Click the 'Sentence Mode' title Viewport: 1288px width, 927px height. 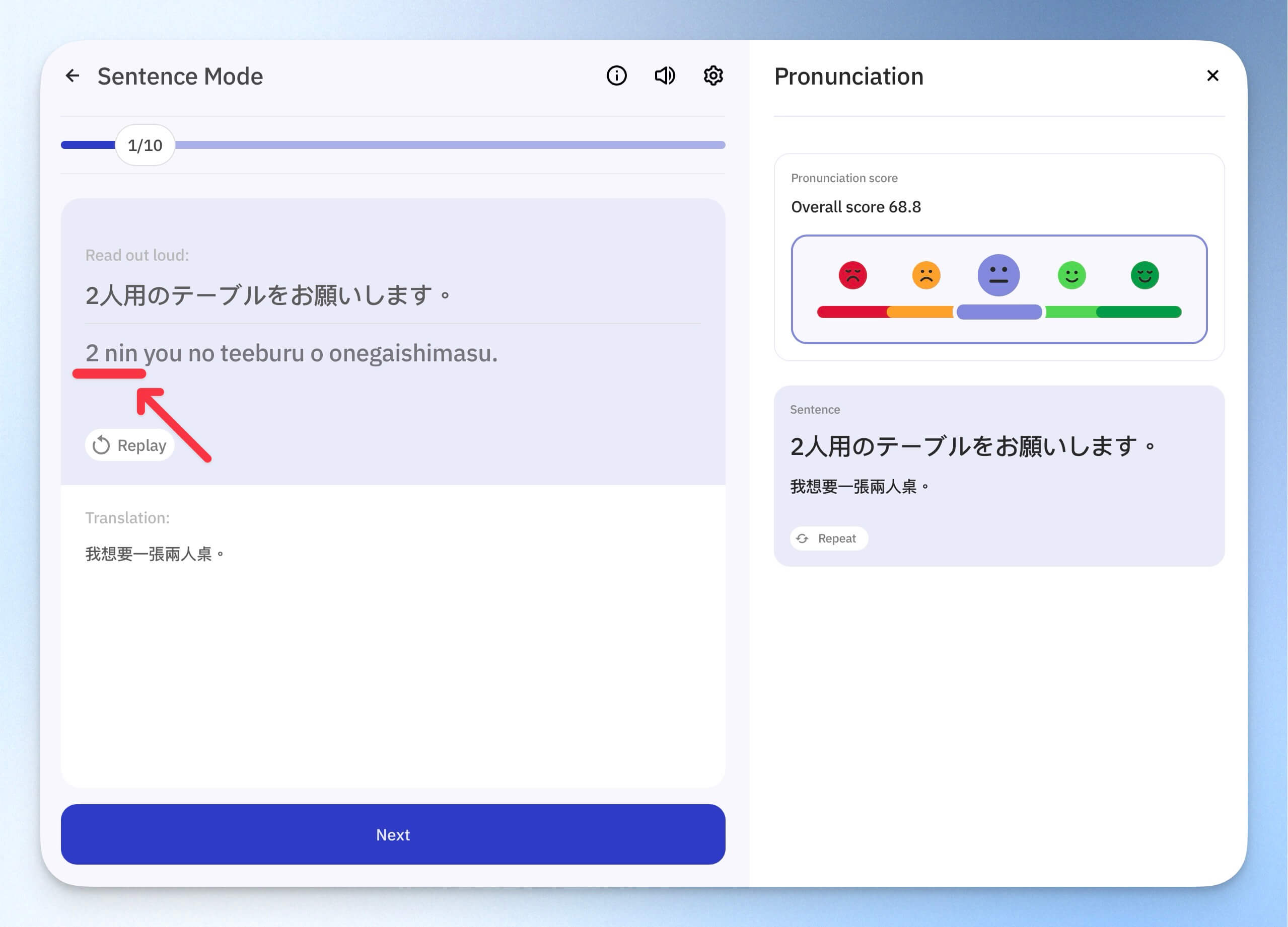tap(180, 76)
